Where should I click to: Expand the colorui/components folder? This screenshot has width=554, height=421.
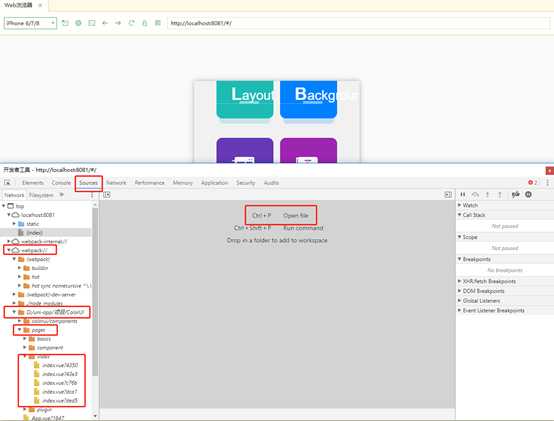click(20, 321)
